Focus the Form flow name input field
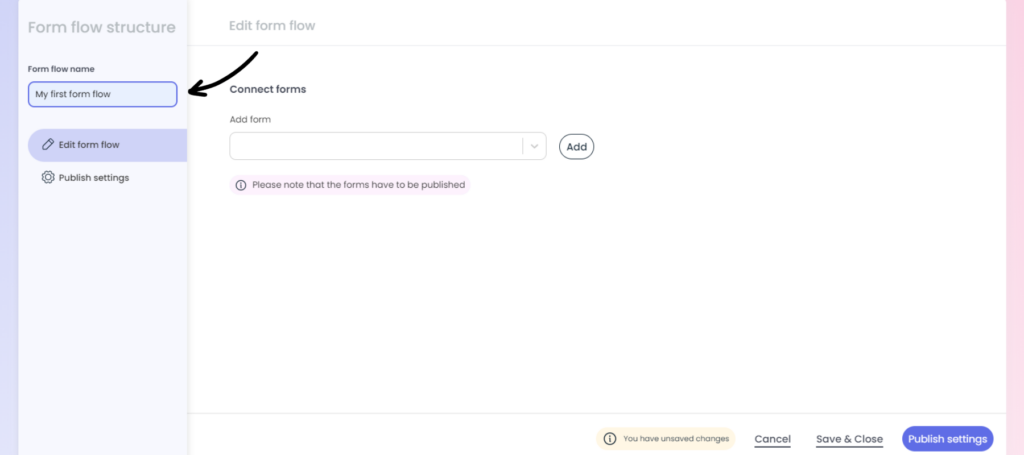 coord(103,94)
